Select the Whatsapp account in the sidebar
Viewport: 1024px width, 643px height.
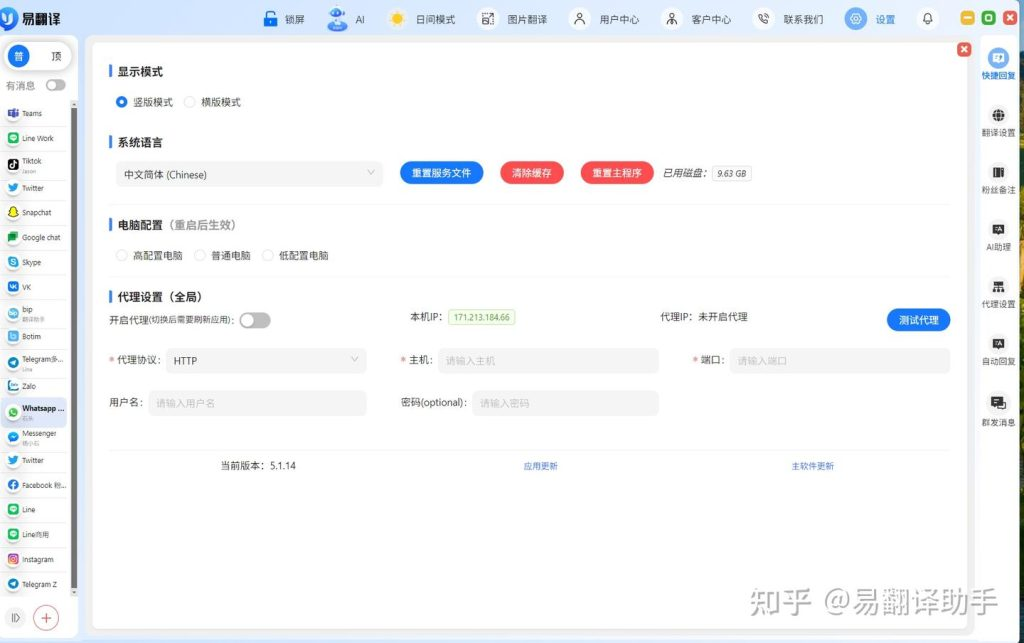[36, 409]
